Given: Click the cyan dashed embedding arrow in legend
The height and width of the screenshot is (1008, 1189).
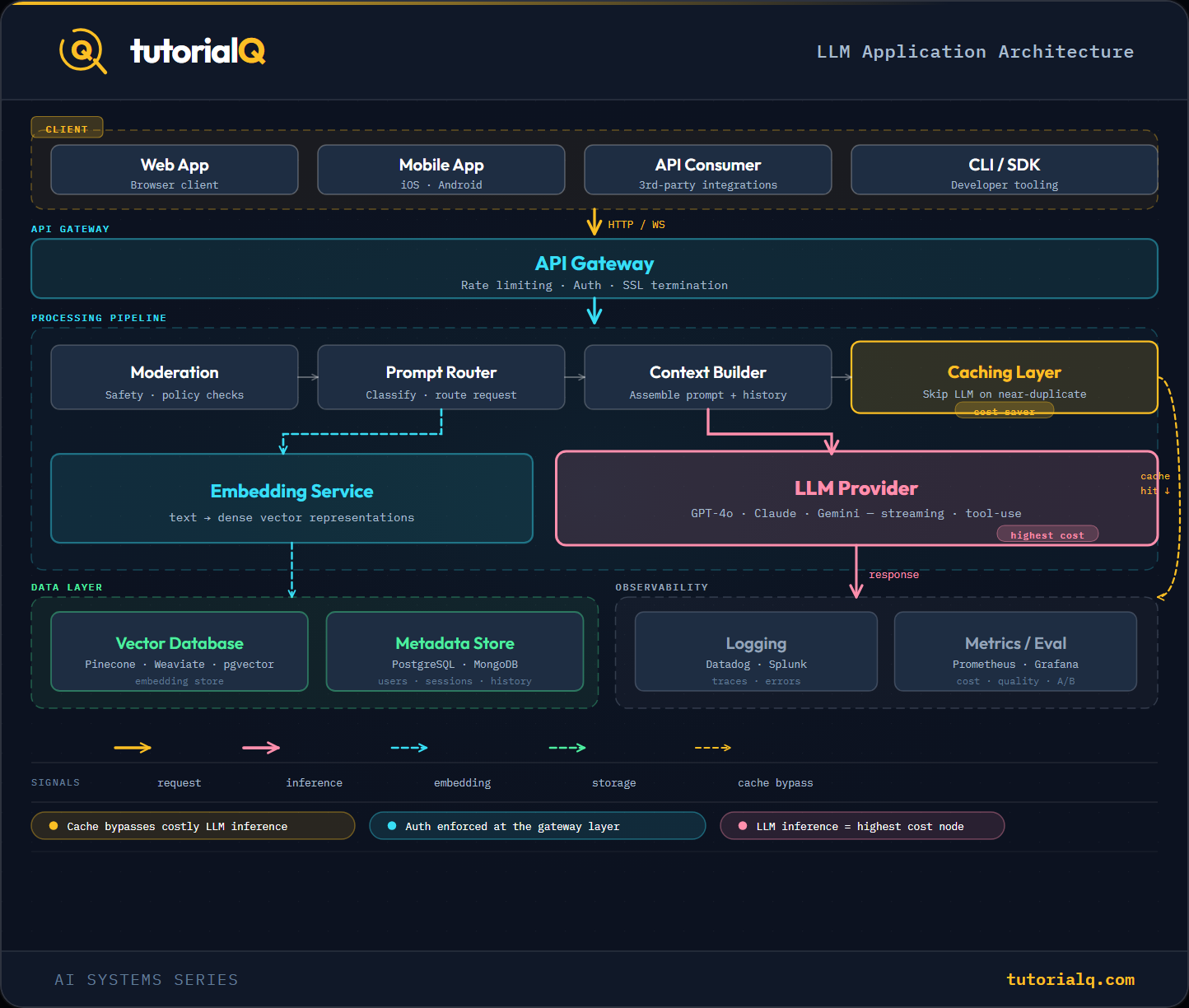Looking at the screenshot, I should coord(409,748).
